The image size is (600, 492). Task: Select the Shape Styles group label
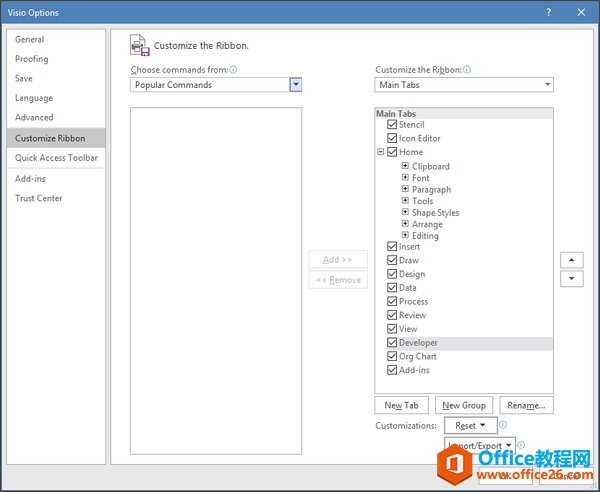click(x=435, y=212)
